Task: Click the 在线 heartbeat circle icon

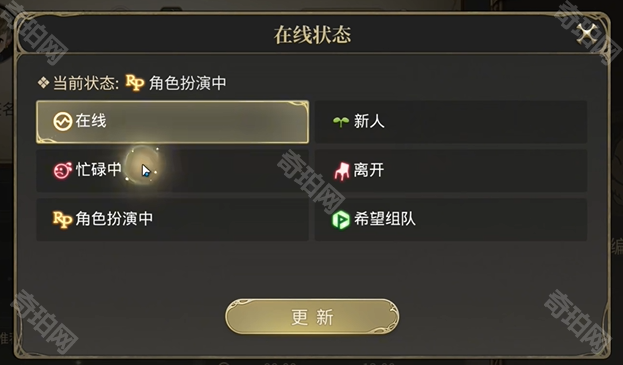Action: (x=62, y=122)
